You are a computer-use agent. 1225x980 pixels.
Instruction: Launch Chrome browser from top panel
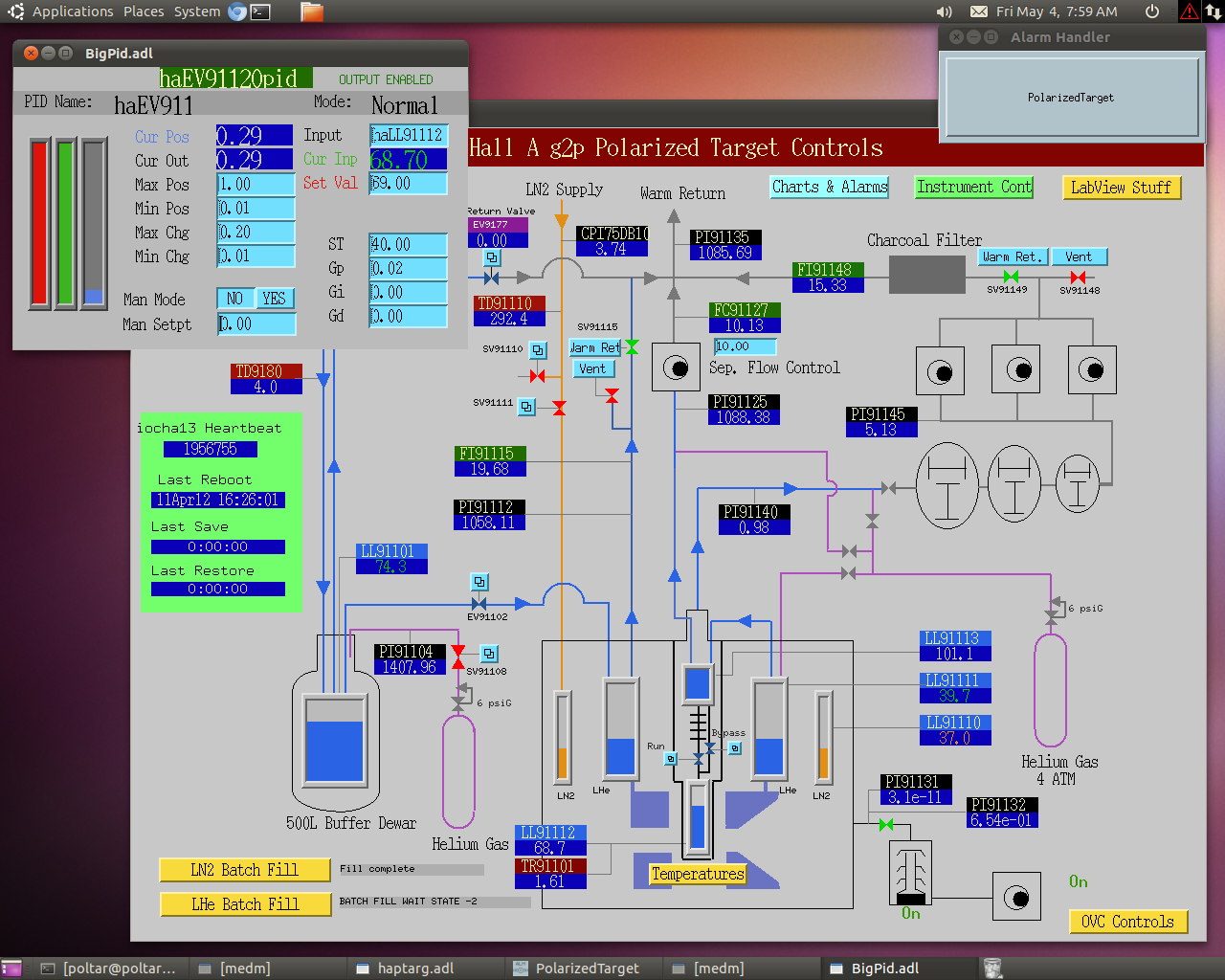pyautogui.click(x=237, y=11)
